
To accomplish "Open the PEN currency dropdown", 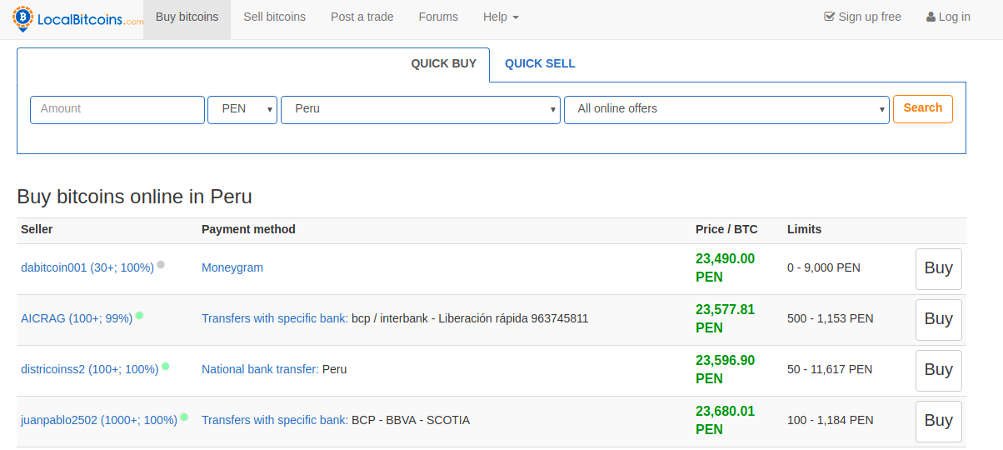I will (x=242, y=109).
